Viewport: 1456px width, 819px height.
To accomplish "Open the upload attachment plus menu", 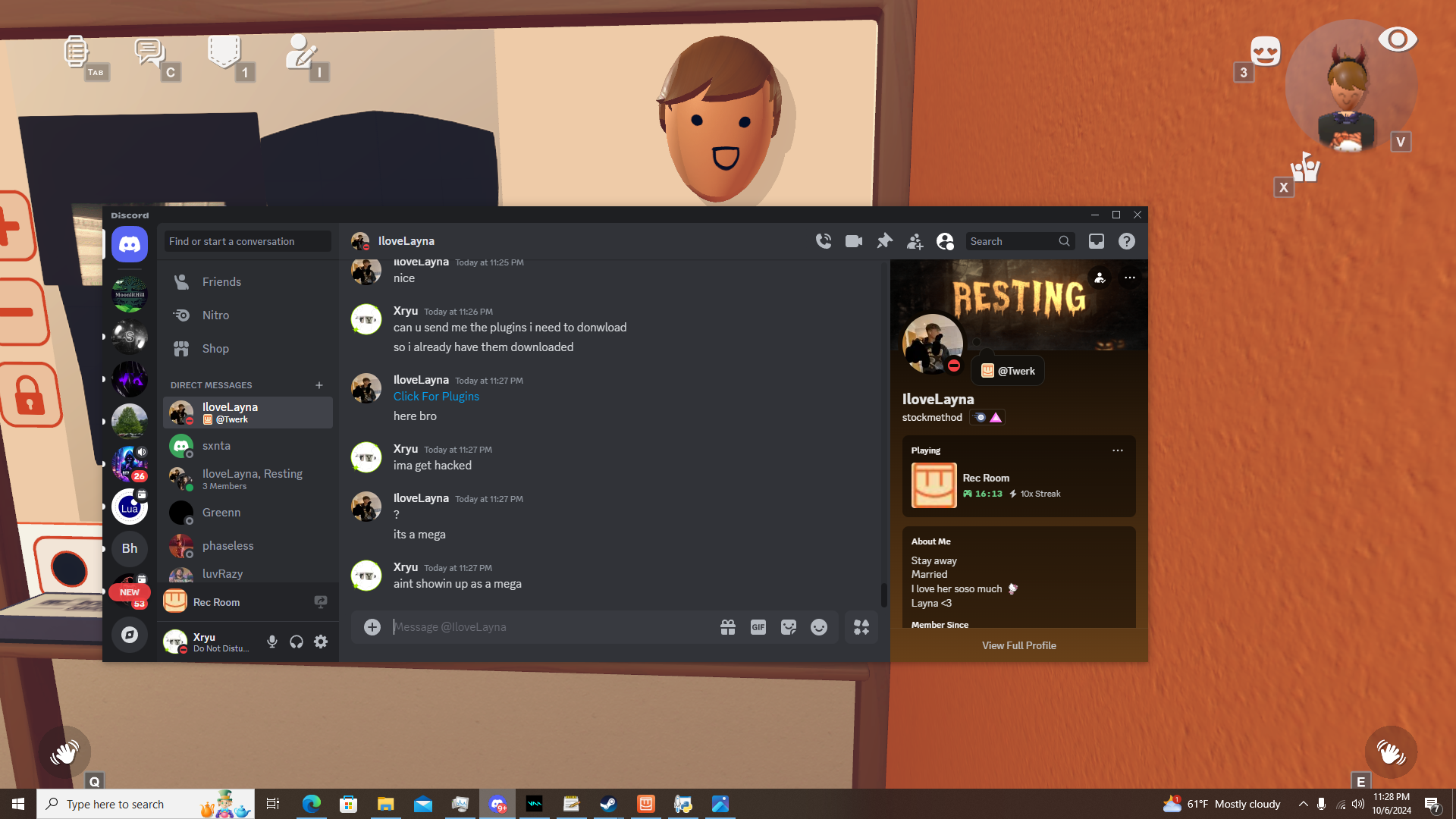I will [372, 627].
